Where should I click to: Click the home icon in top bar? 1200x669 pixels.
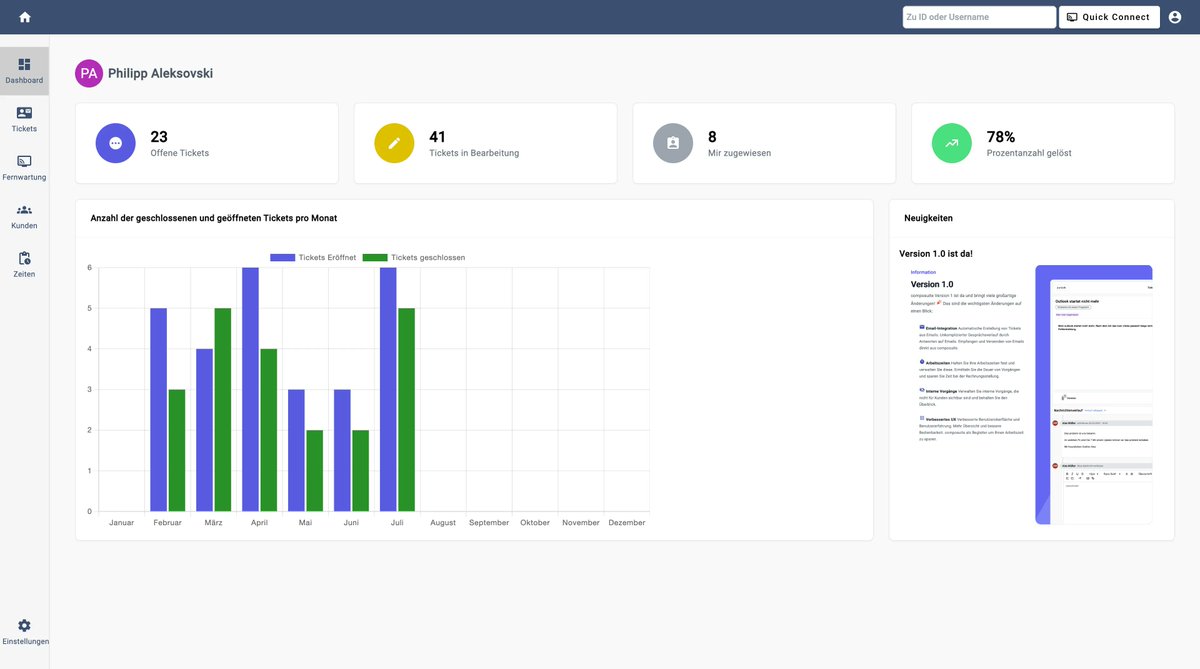coord(25,17)
